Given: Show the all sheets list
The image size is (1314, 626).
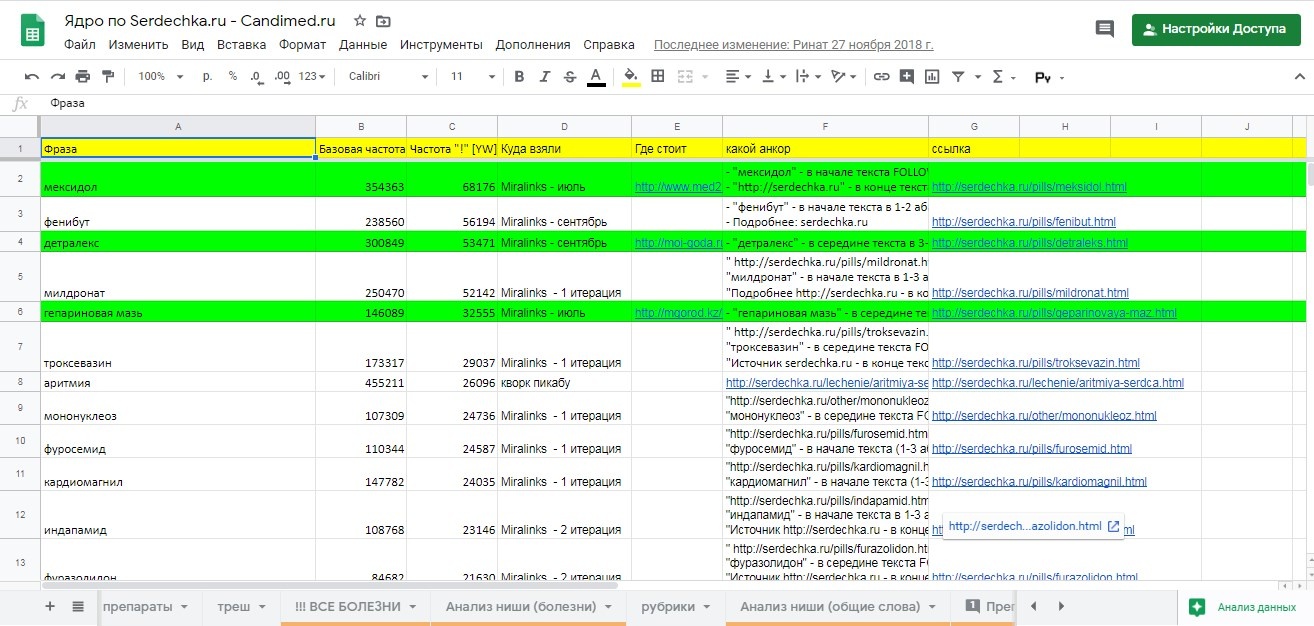Looking at the screenshot, I should tap(78, 606).
